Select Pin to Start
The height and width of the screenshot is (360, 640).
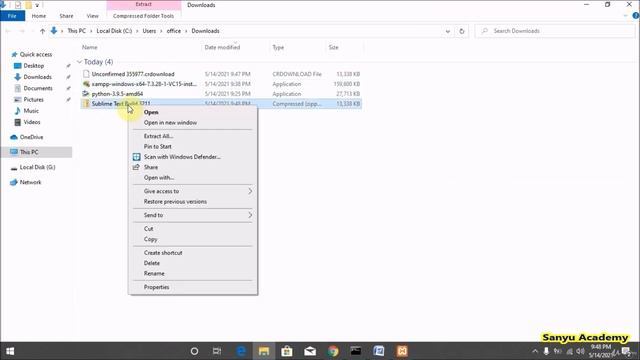tap(158, 147)
